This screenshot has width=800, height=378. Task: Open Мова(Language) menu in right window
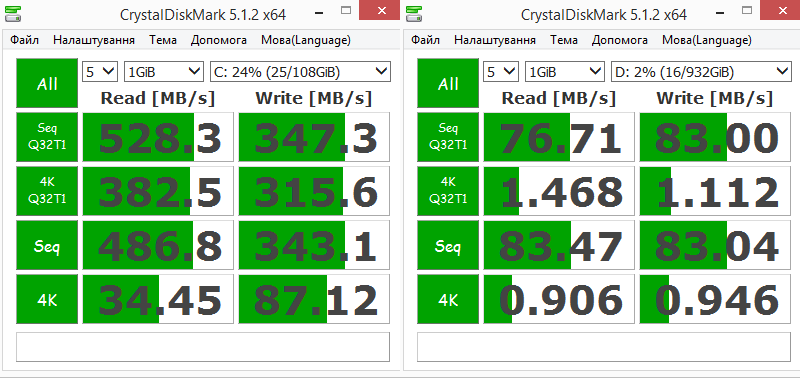tap(707, 40)
